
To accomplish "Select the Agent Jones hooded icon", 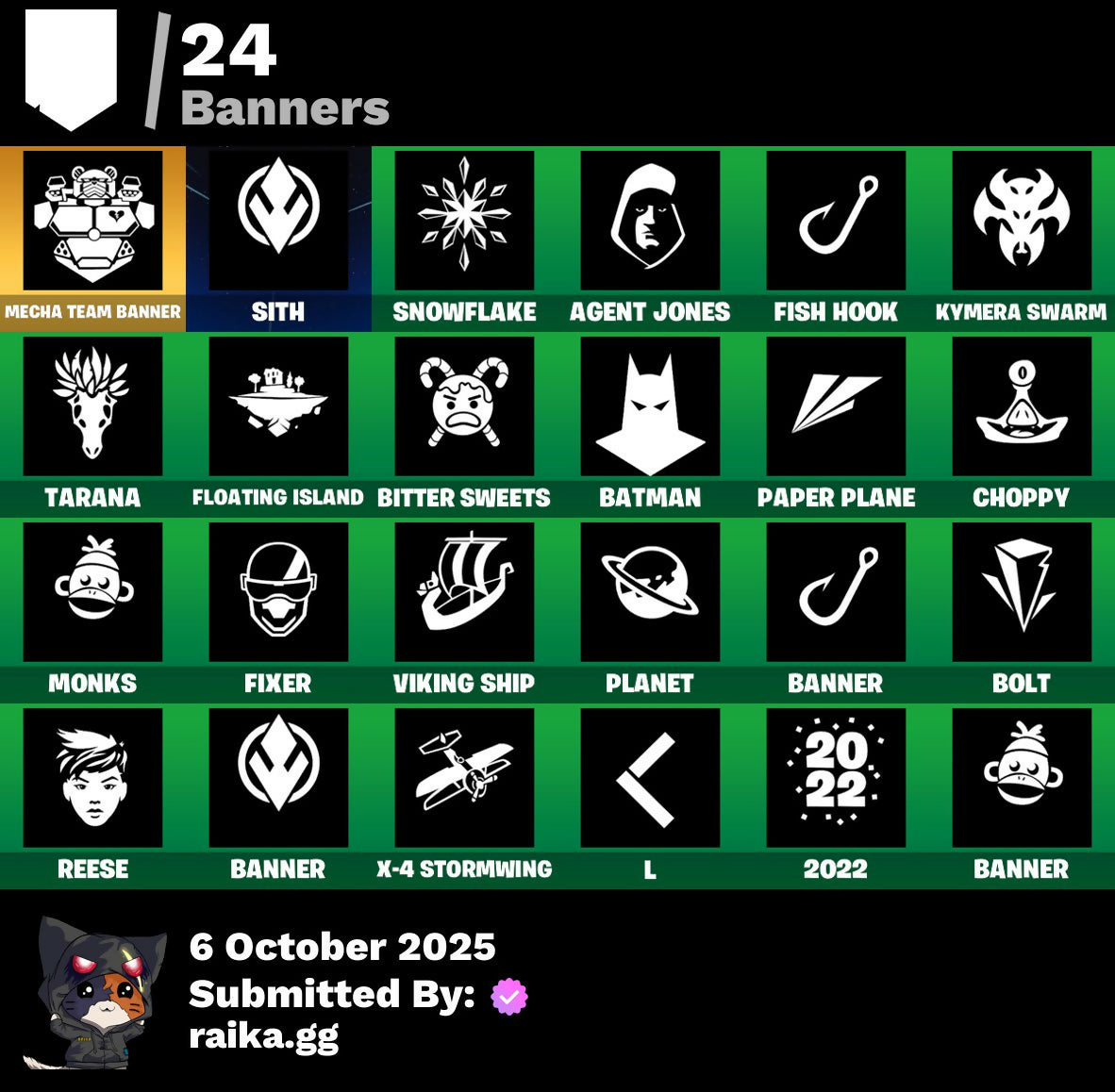I will (650, 221).
